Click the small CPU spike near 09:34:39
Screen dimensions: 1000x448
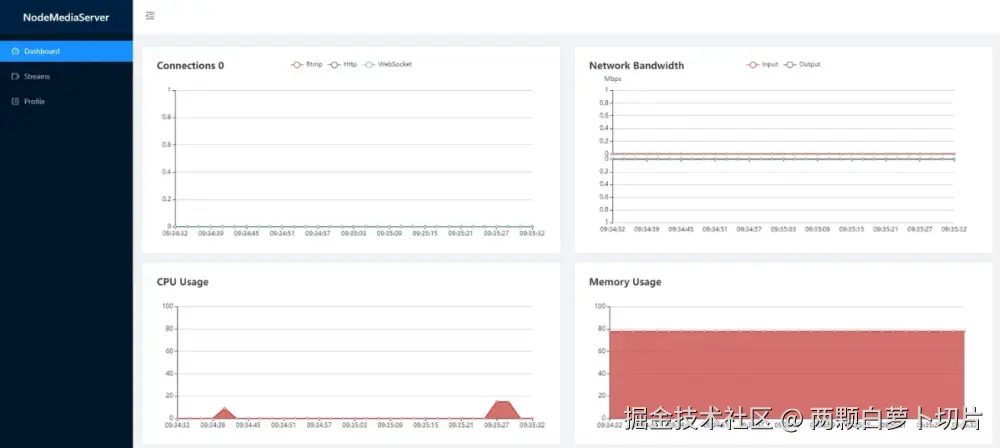click(224, 413)
